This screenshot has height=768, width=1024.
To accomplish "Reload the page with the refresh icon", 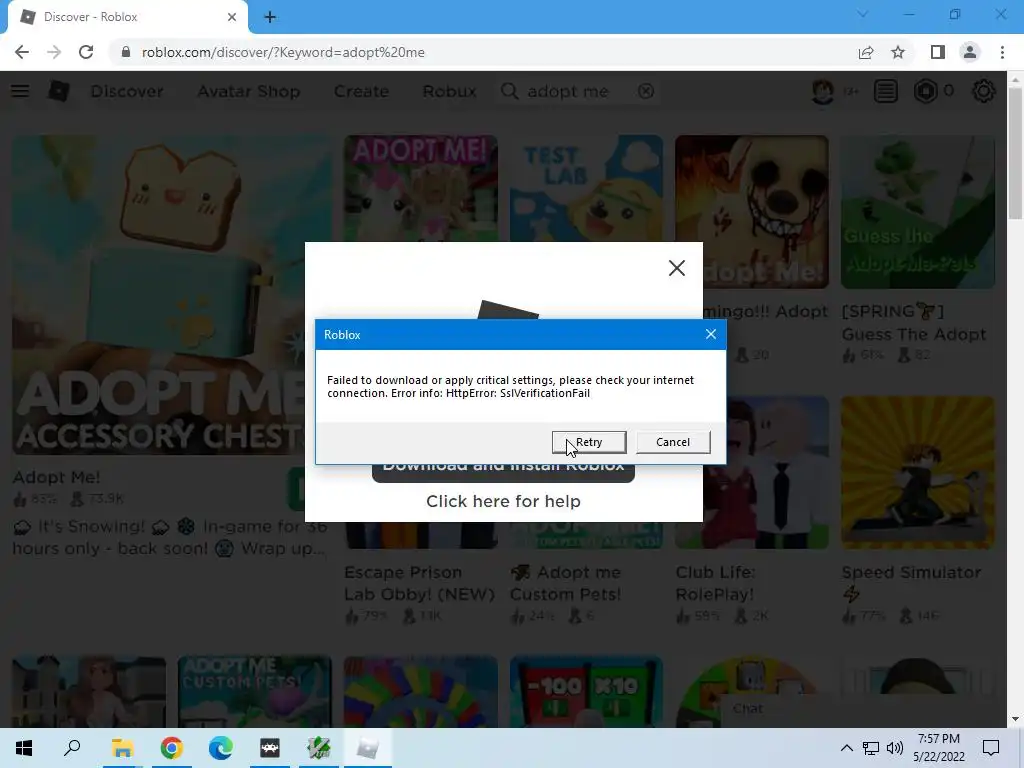I will pyautogui.click(x=86, y=52).
